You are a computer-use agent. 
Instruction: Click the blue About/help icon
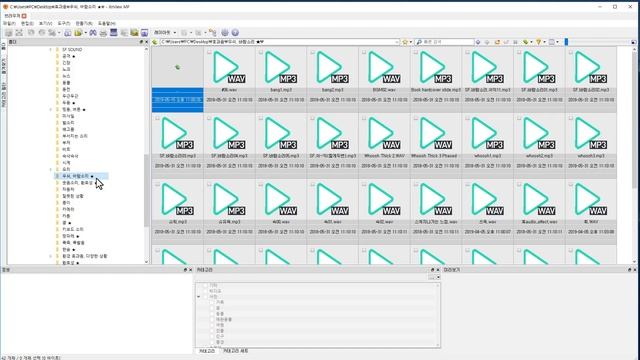(x=235, y=33)
